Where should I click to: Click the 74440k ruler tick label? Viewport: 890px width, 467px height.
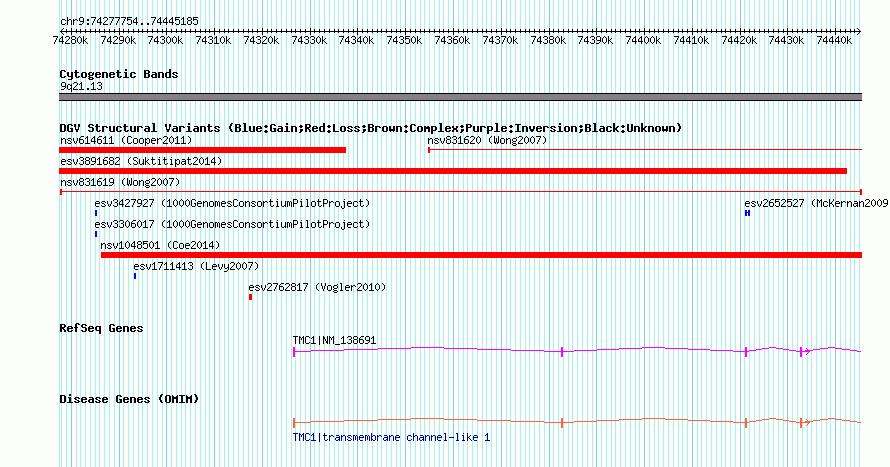(x=834, y=40)
